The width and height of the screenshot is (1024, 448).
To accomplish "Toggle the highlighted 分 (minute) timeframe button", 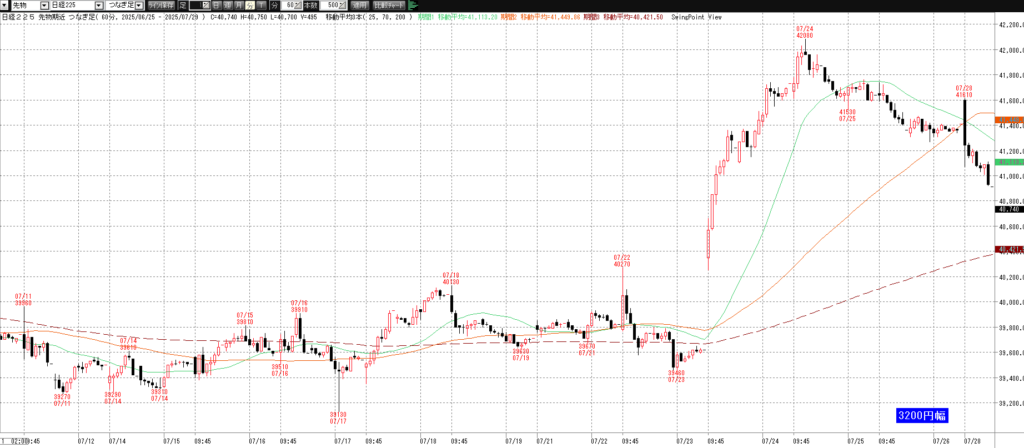I will coord(249,7).
